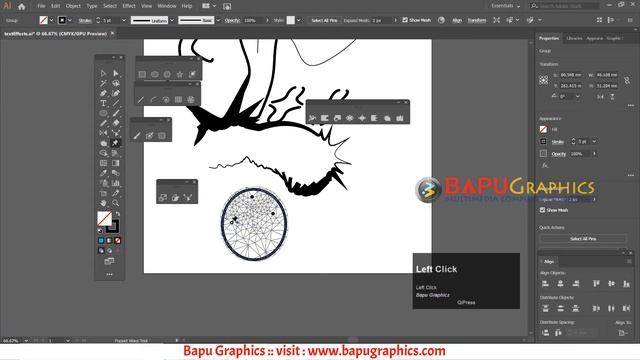The width and height of the screenshot is (640, 360).
Task: Click the Transform link in control bar
Action: 477,20
